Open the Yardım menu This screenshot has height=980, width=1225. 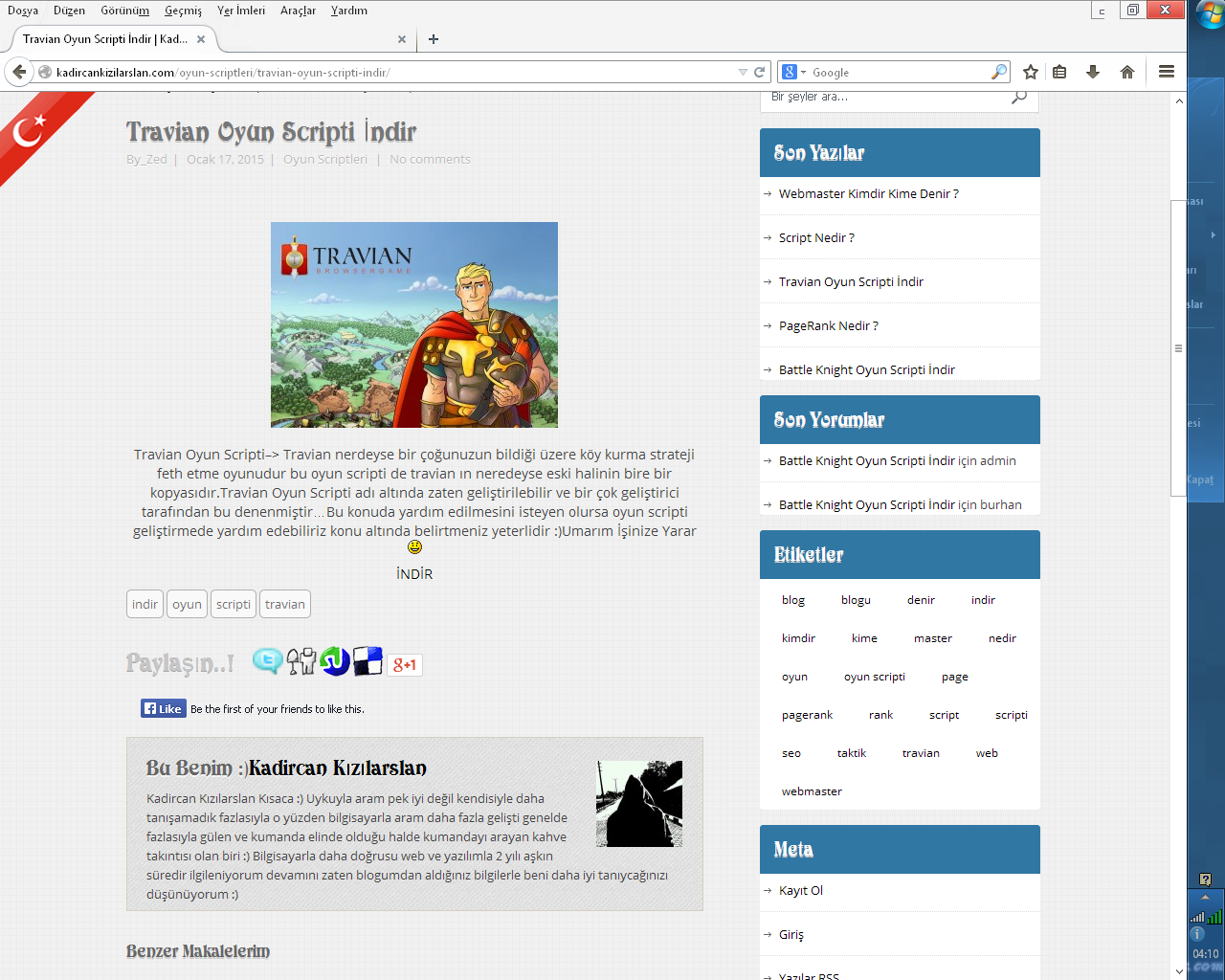[349, 11]
